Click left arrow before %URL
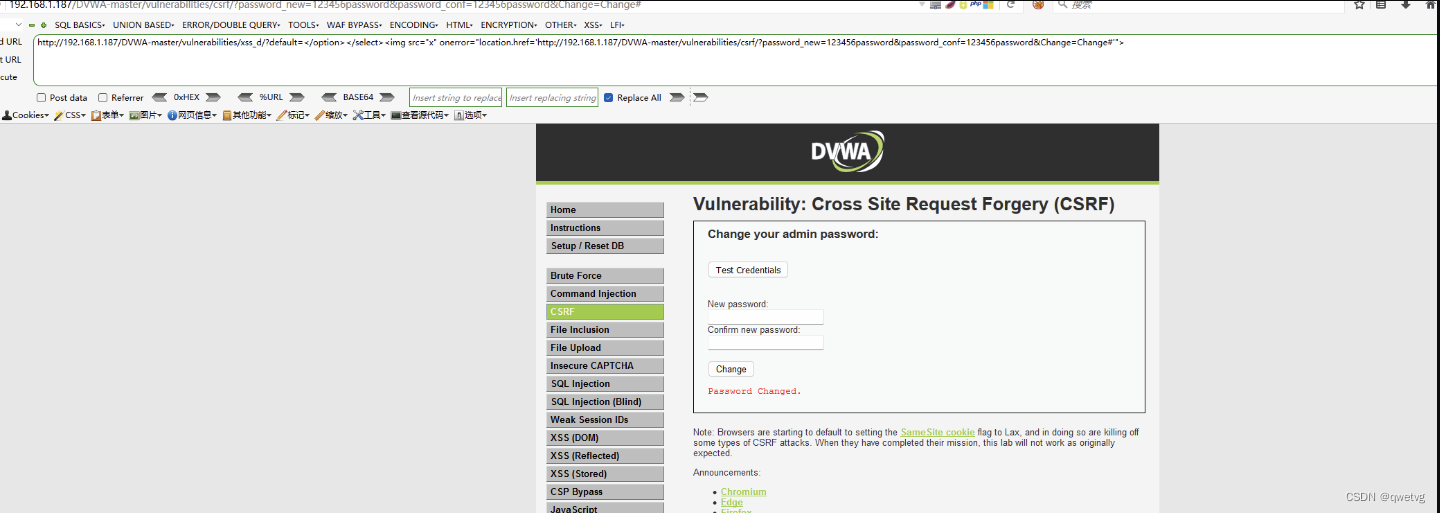Viewport: 1440px width, 513px height. 245,98
